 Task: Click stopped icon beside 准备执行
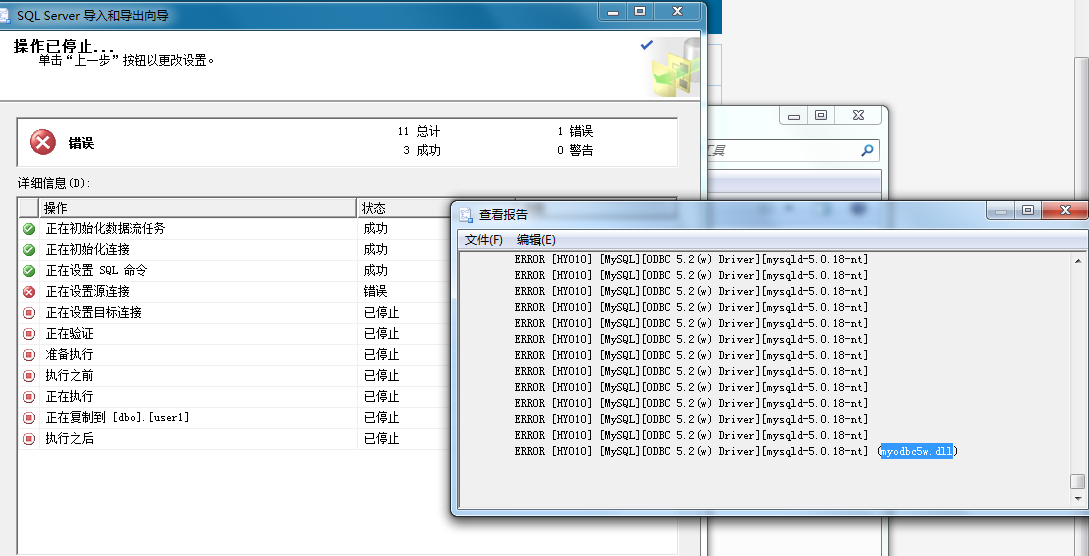pos(28,355)
